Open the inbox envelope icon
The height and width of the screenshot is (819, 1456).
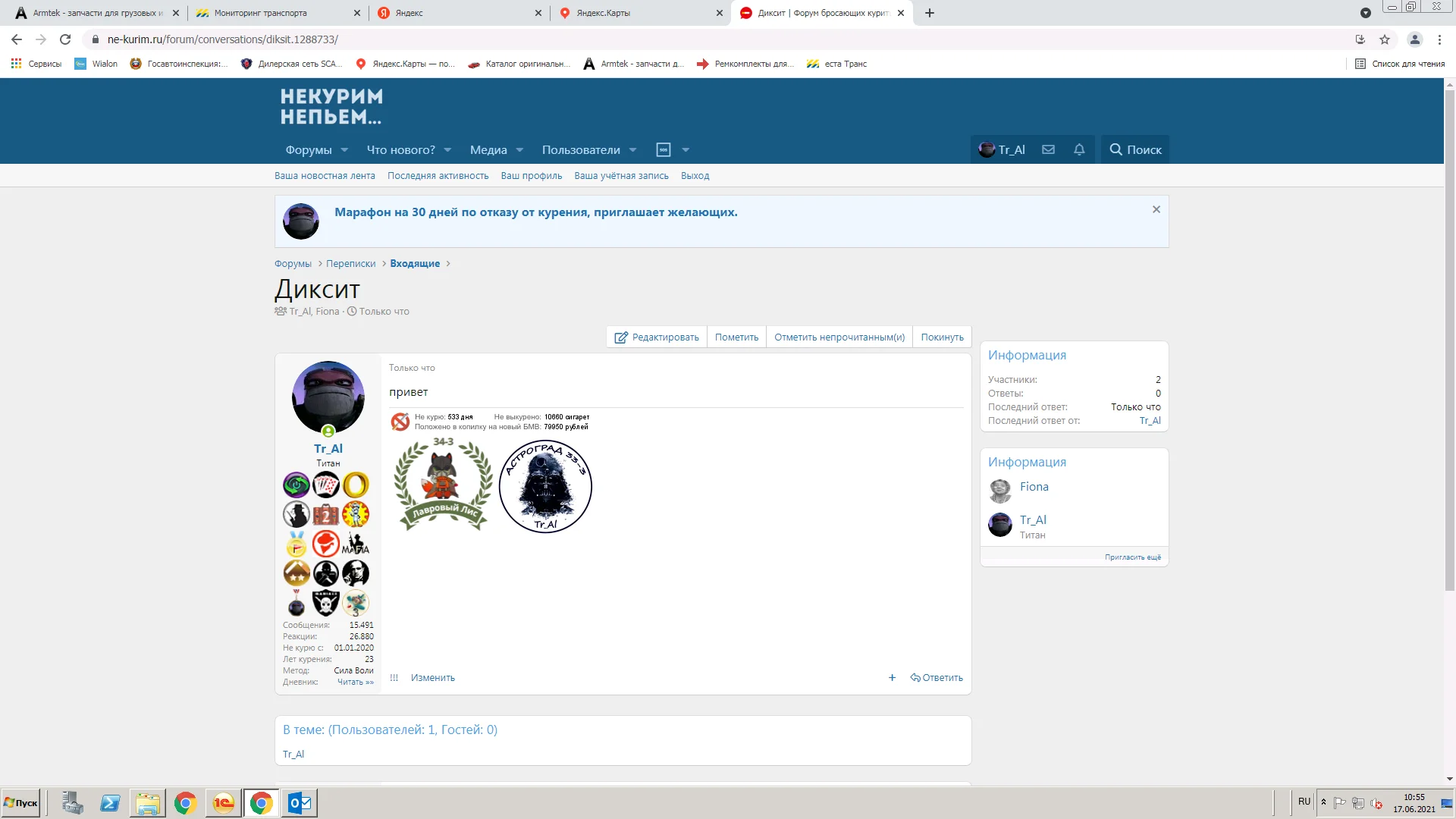click(x=1048, y=149)
